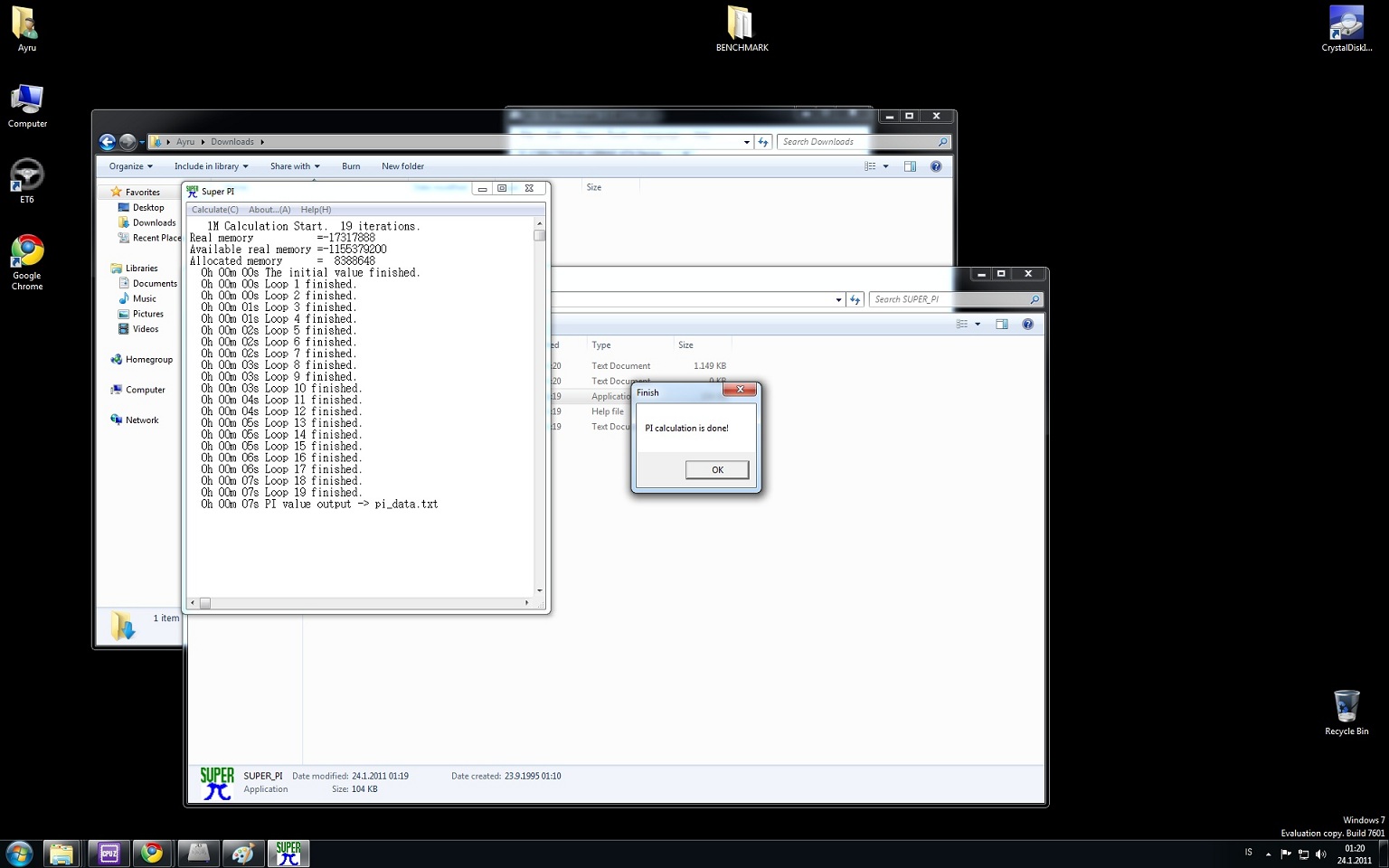Open the help icon in SUPER_PI explorer window
Image resolution: width=1389 pixels, height=868 pixels.
click(1027, 324)
